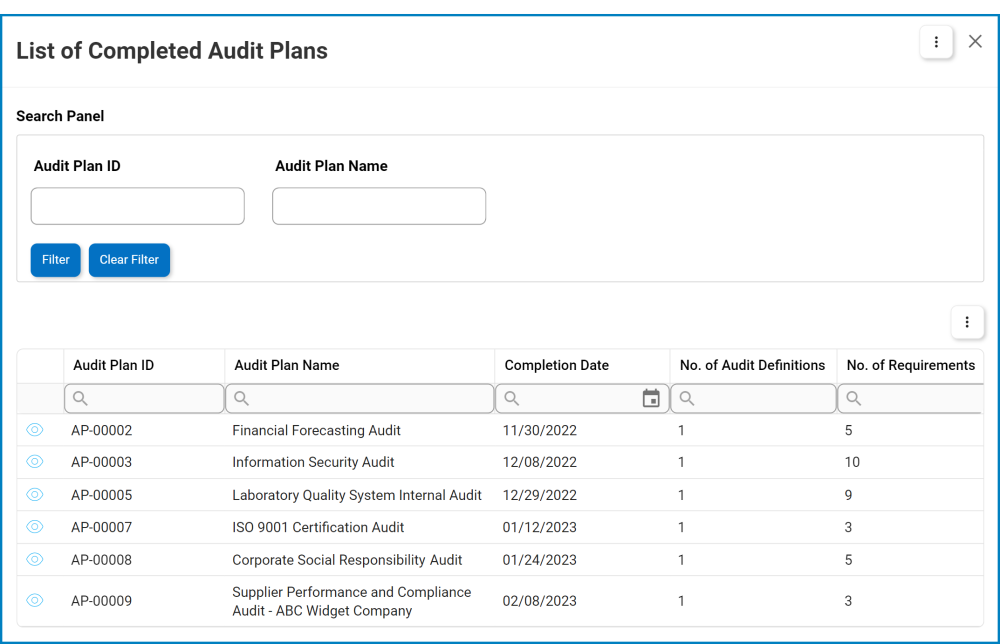The width and height of the screenshot is (1000, 644).
Task: Open eye icon for AP-00005 row
Action: click(x=35, y=495)
